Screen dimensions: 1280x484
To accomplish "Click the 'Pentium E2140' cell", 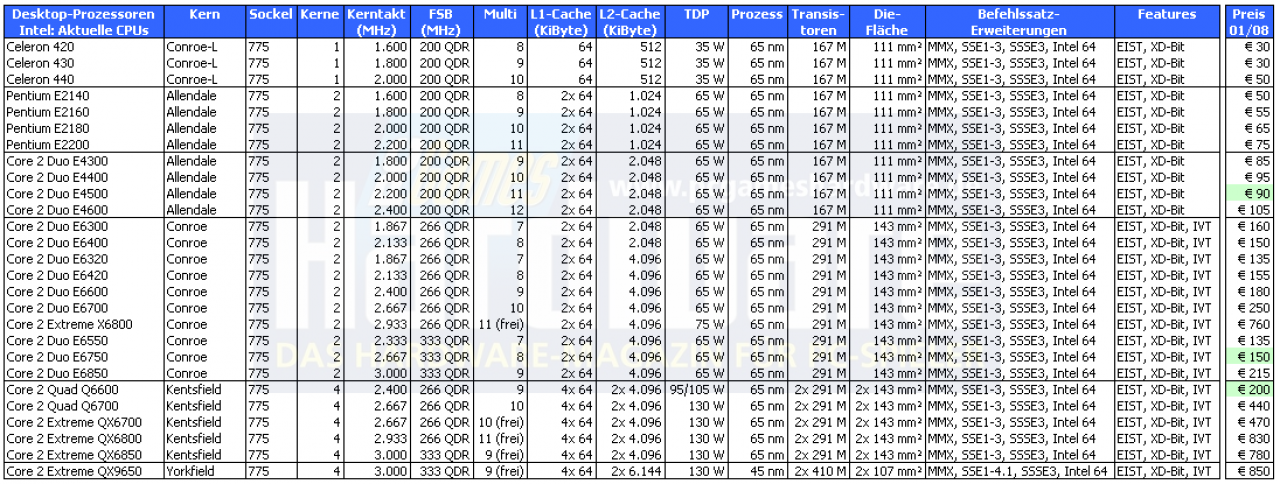I will 84,96.
